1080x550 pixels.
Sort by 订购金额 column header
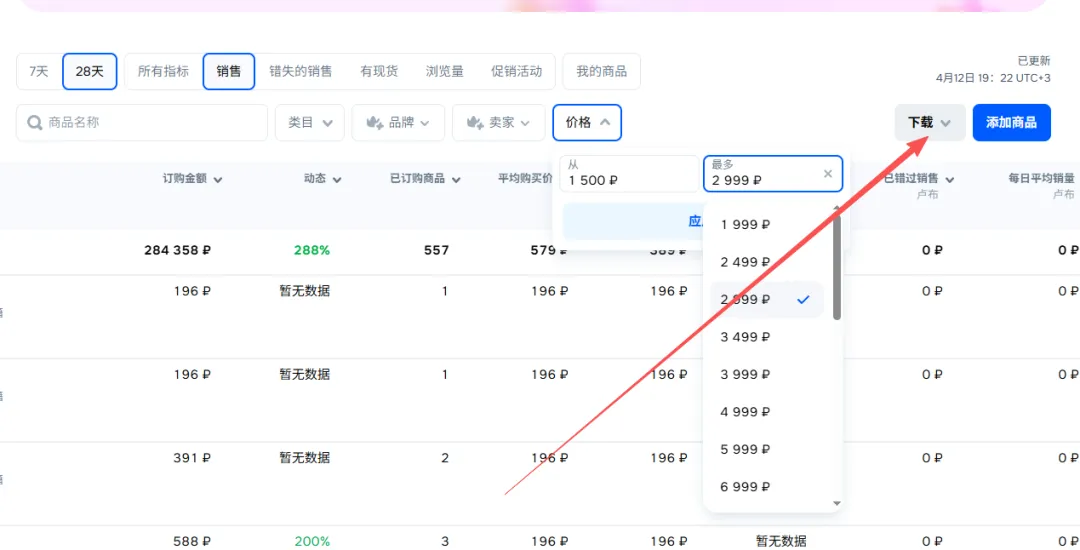click(x=192, y=180)
